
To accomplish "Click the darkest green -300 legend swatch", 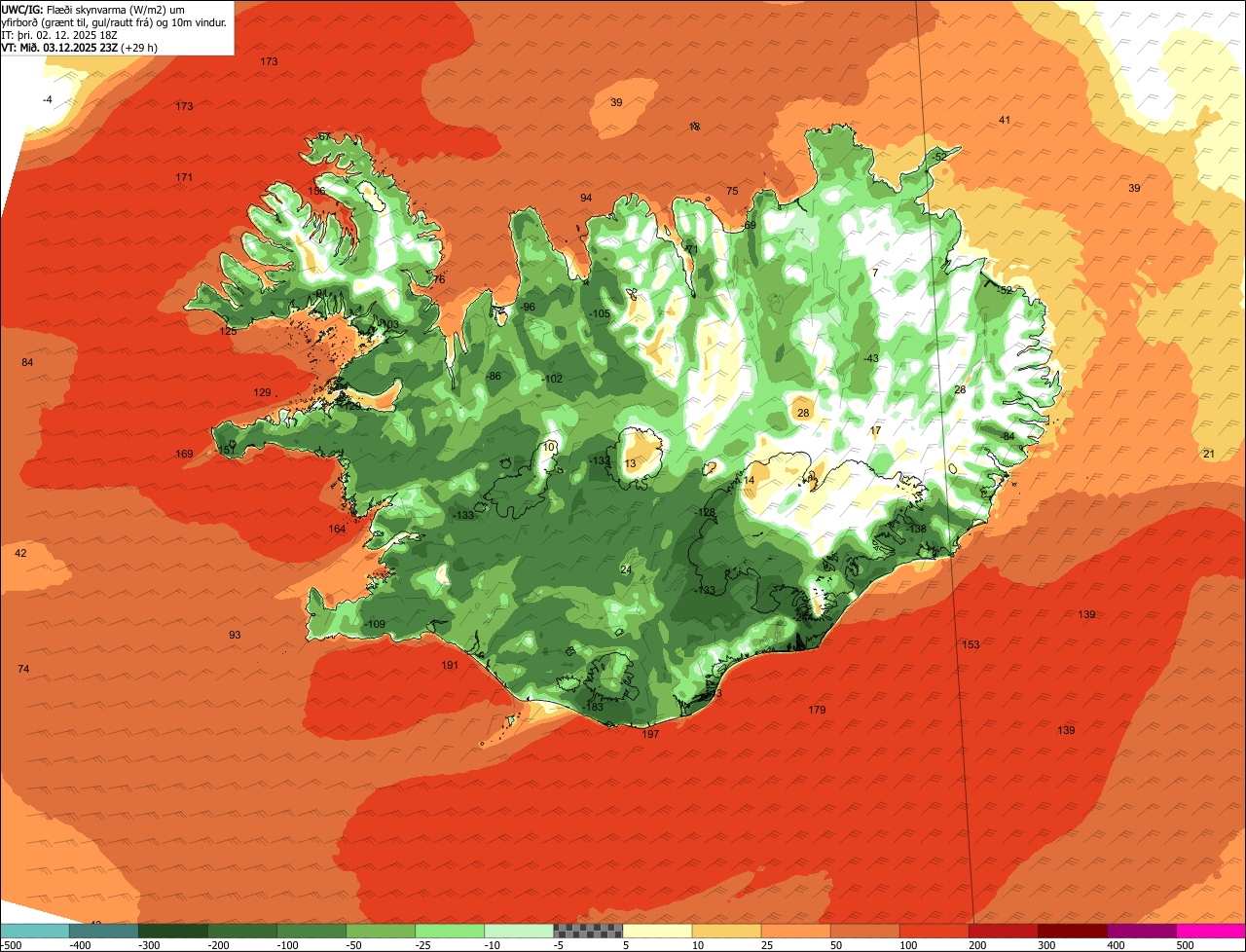I will point(172,931).
